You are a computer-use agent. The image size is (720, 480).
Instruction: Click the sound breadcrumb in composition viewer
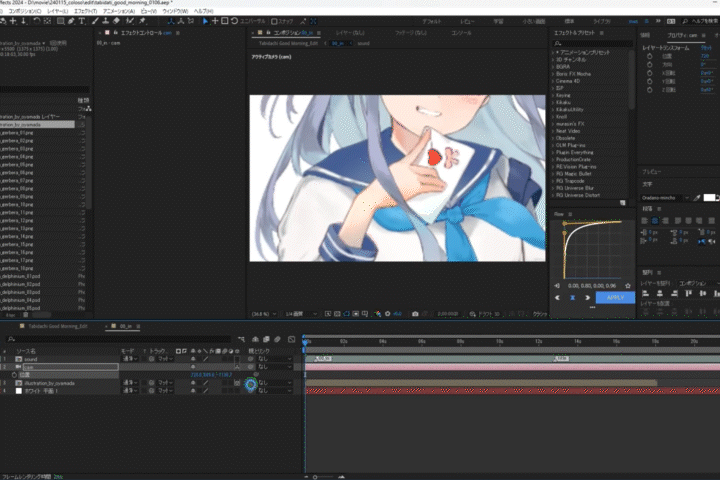[363, 43]
